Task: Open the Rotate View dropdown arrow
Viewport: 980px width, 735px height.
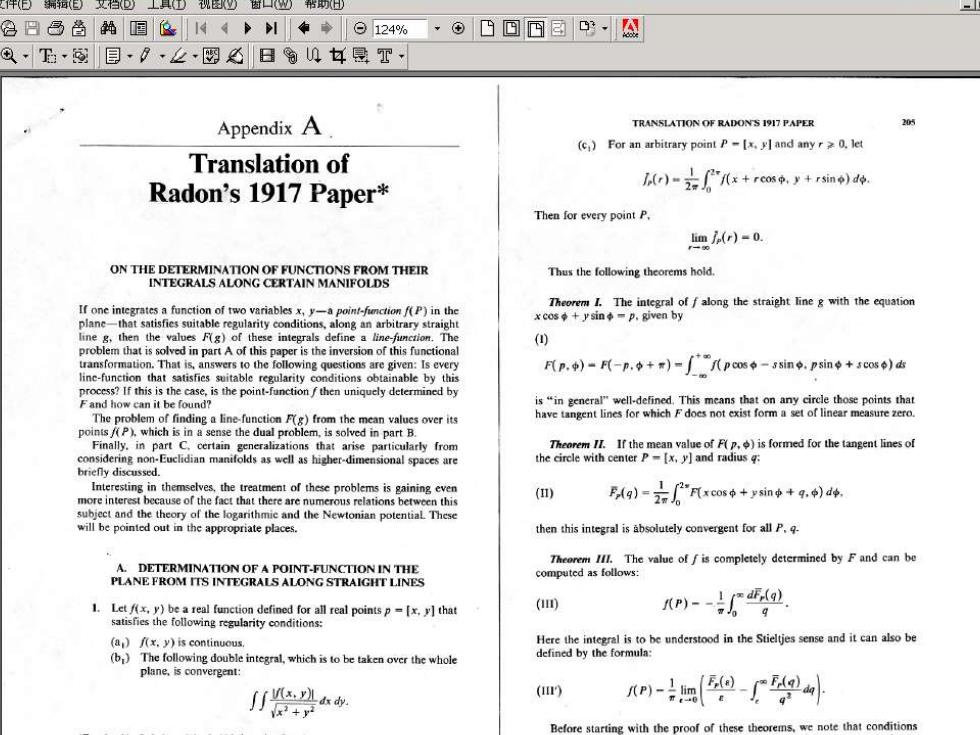Action: pos(604,29)
